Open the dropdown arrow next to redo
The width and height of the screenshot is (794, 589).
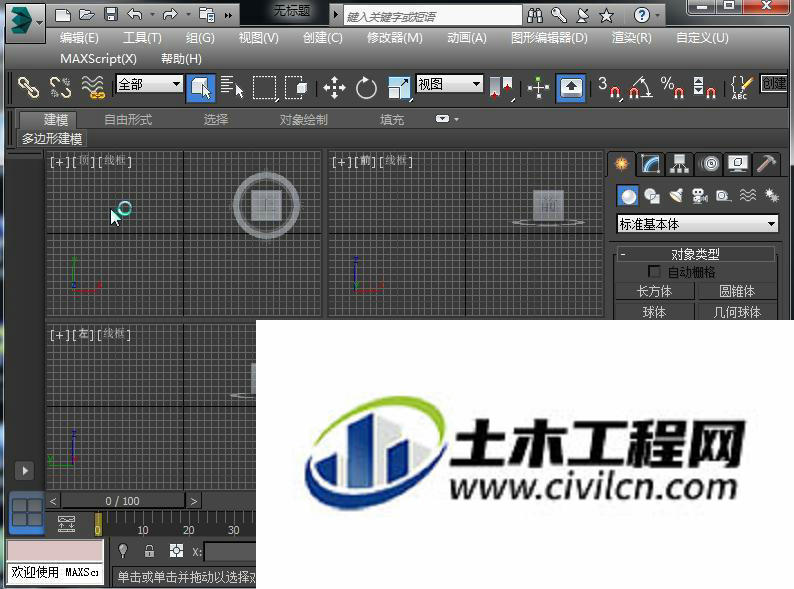(x=188, y=15)
